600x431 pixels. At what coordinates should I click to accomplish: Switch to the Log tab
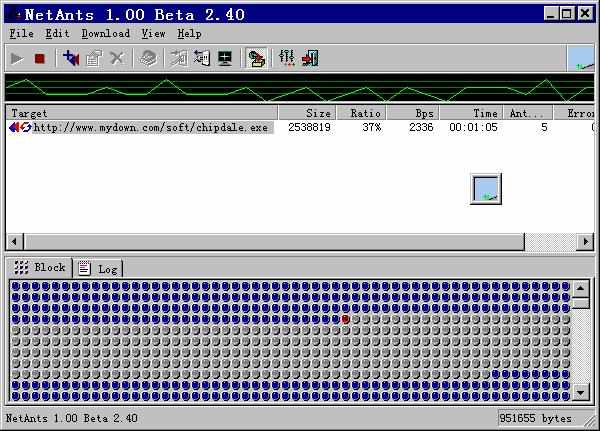point(99,269)
